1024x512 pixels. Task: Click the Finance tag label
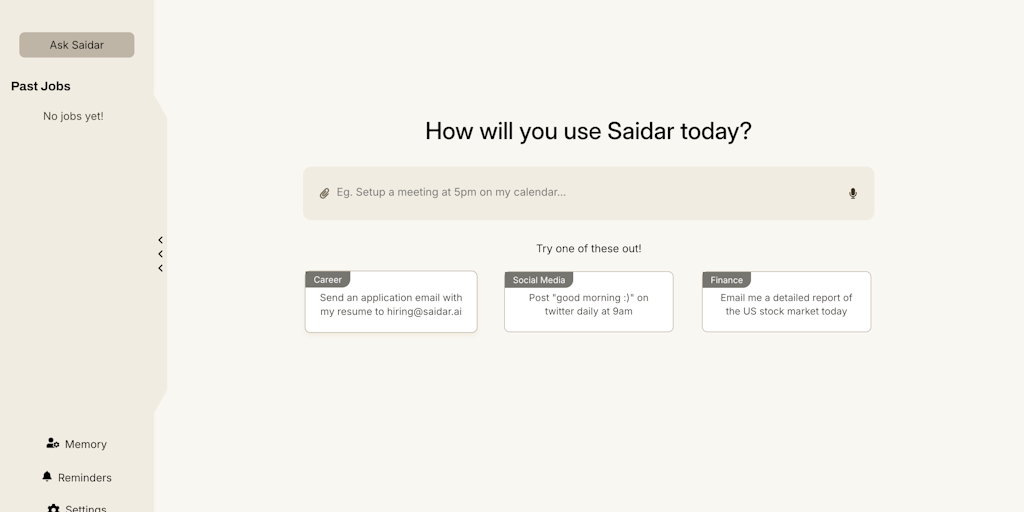point(727,280)
